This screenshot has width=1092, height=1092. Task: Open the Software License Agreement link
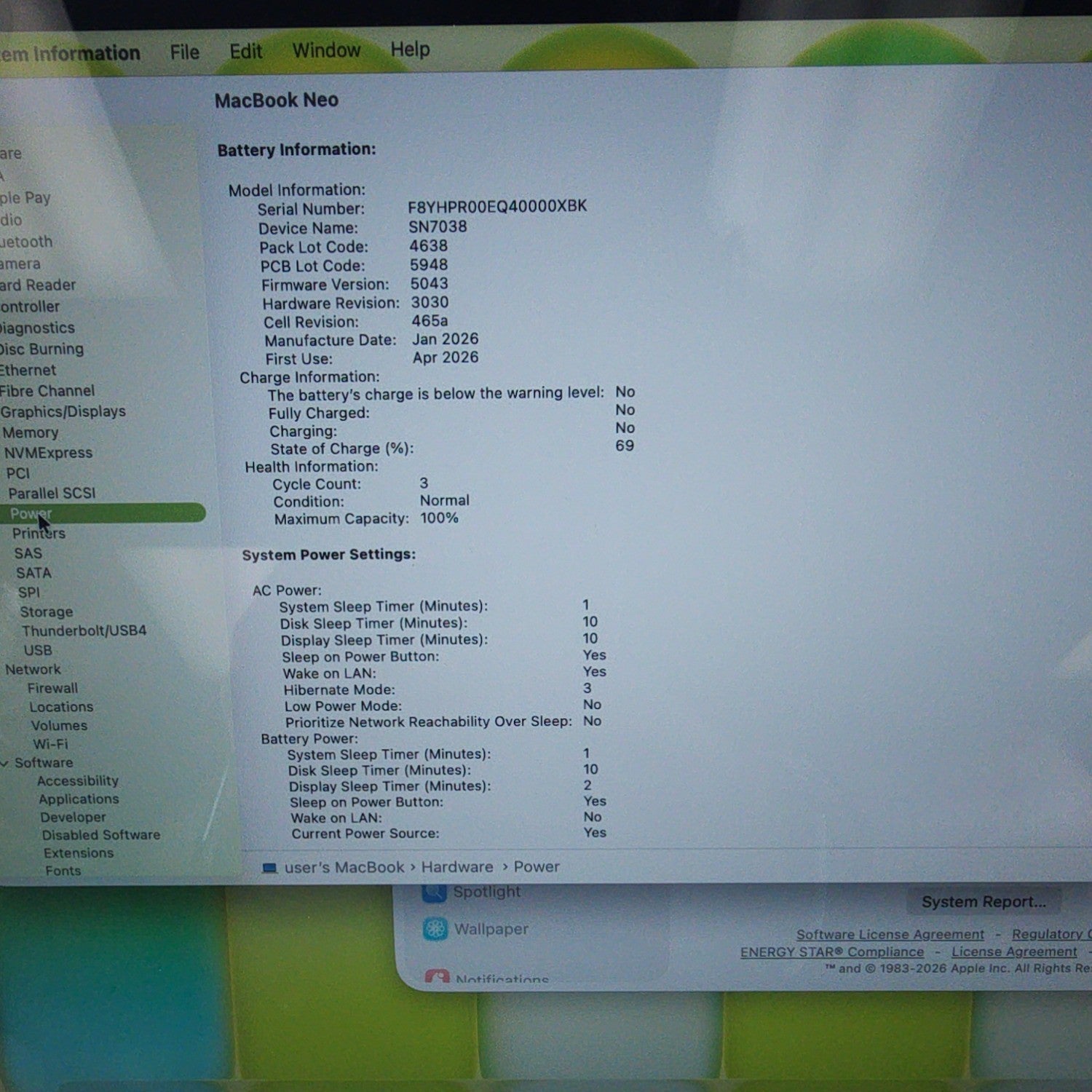point(890,935)
